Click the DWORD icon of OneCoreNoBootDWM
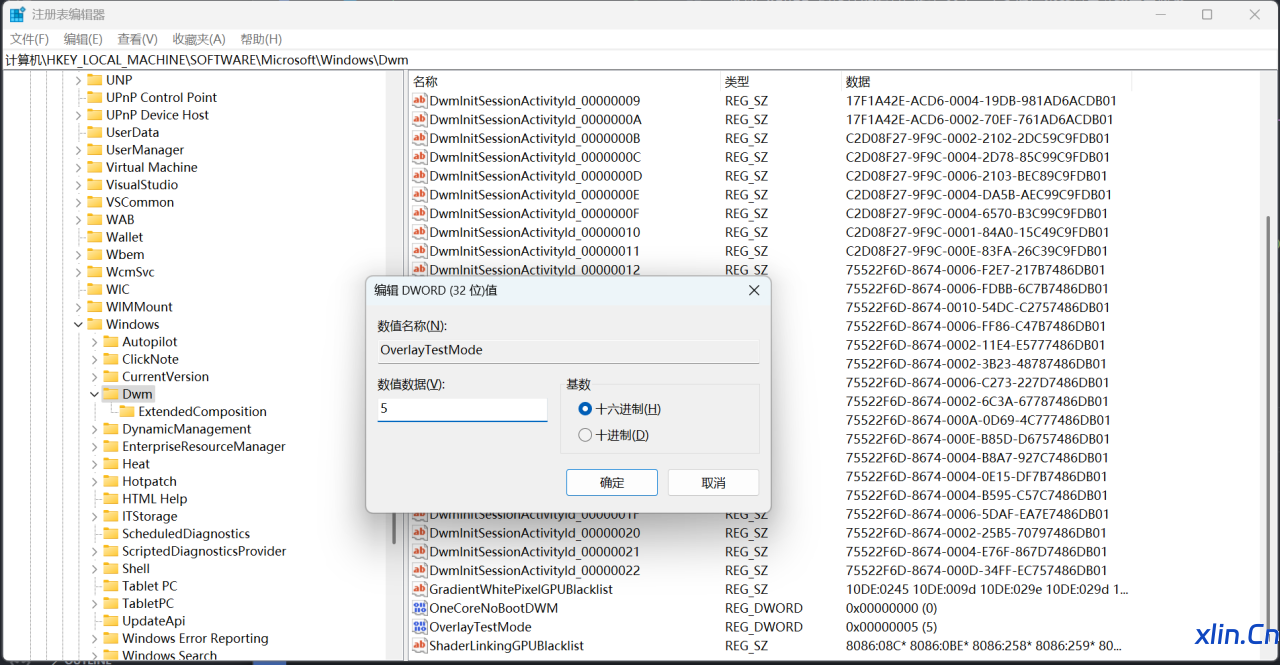 tap(420, 608)
